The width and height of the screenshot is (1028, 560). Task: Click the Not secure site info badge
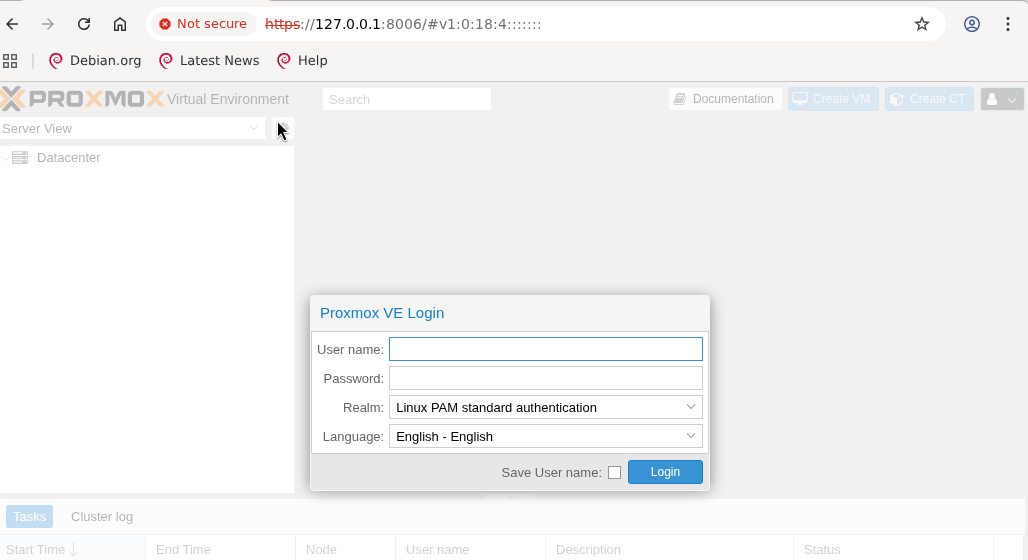click(203, 24)
